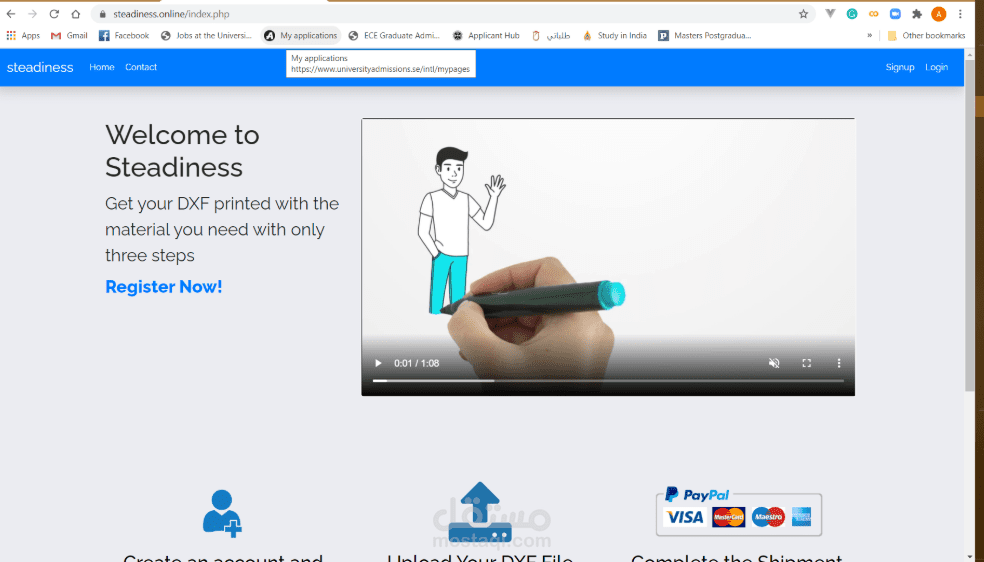Bookmark this page with the star icon

803,14
